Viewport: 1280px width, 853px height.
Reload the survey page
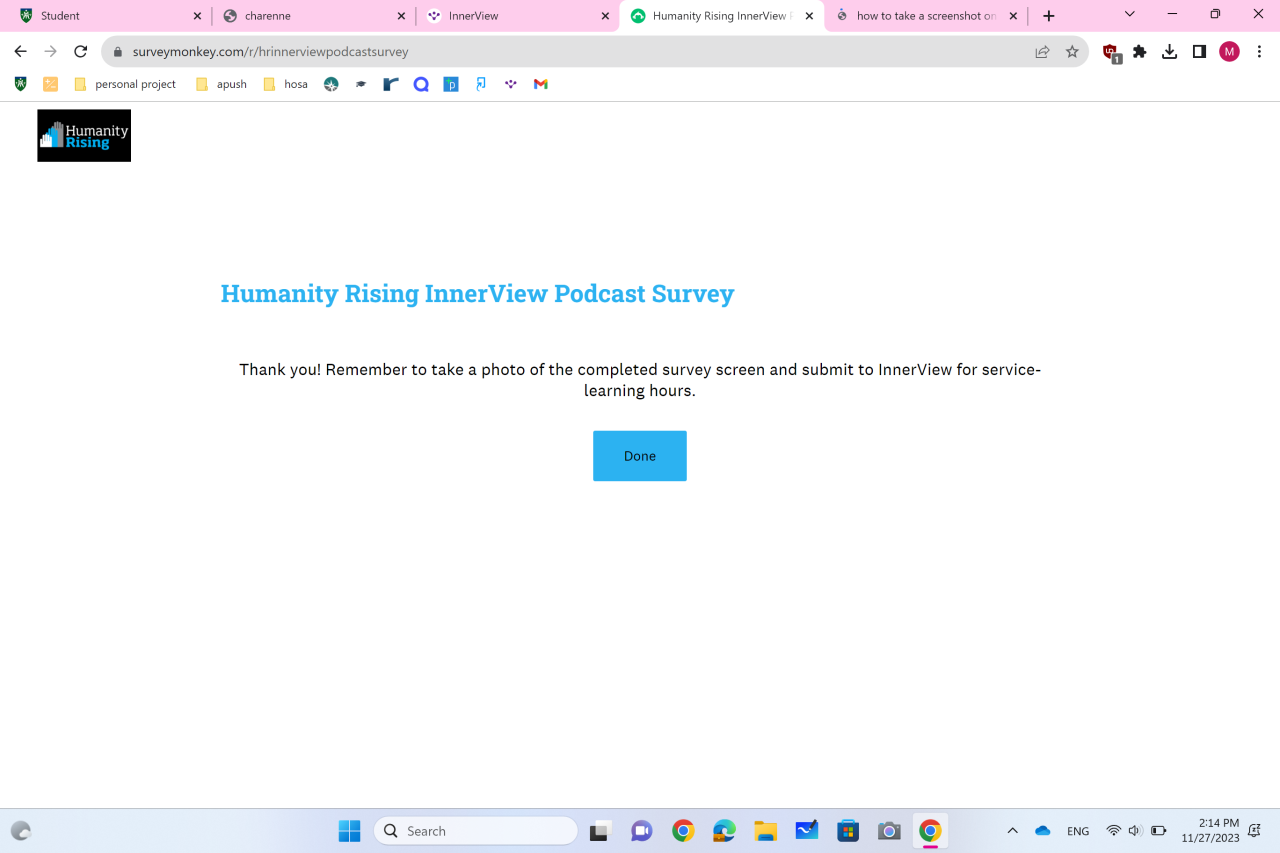tap(81, 52)
